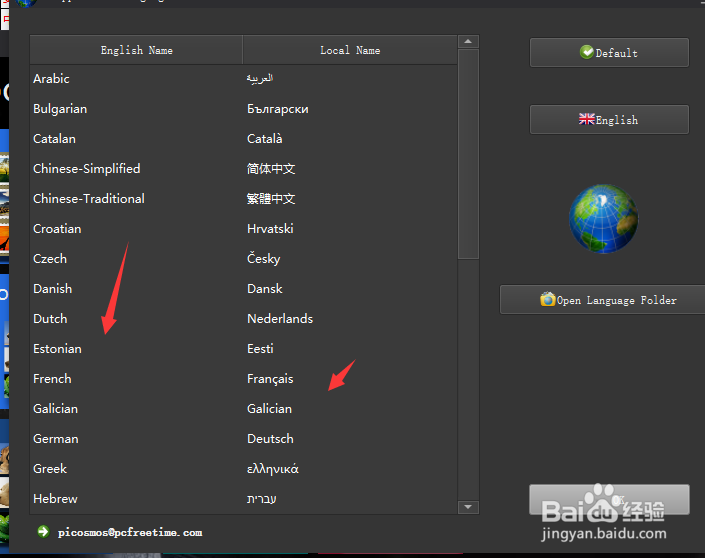Image resolution: width=705 pixels, height=558 pixels.
Task: Click the scrollbar down arrow
Action: point(468,507)
